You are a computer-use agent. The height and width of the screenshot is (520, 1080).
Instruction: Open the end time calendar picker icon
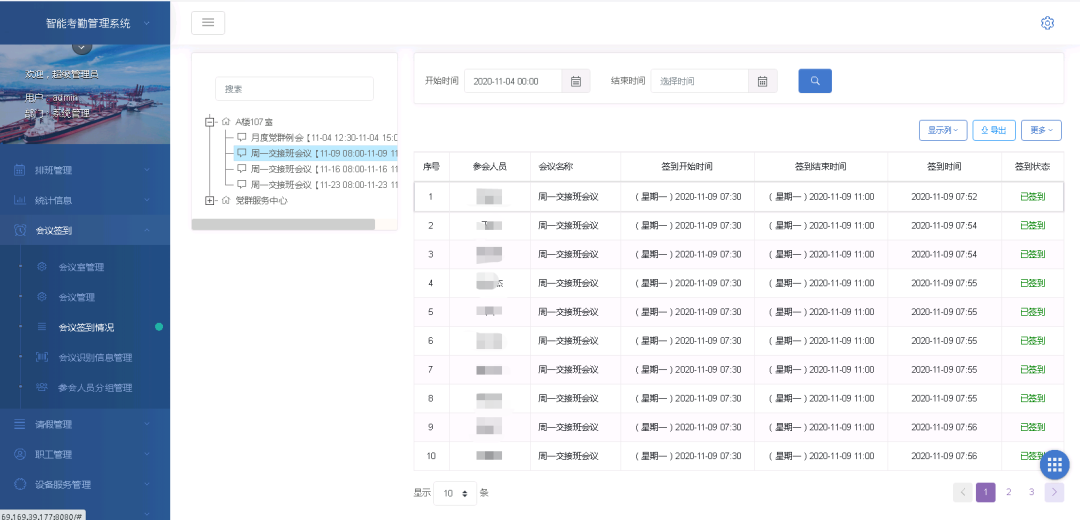click(762, 82)
